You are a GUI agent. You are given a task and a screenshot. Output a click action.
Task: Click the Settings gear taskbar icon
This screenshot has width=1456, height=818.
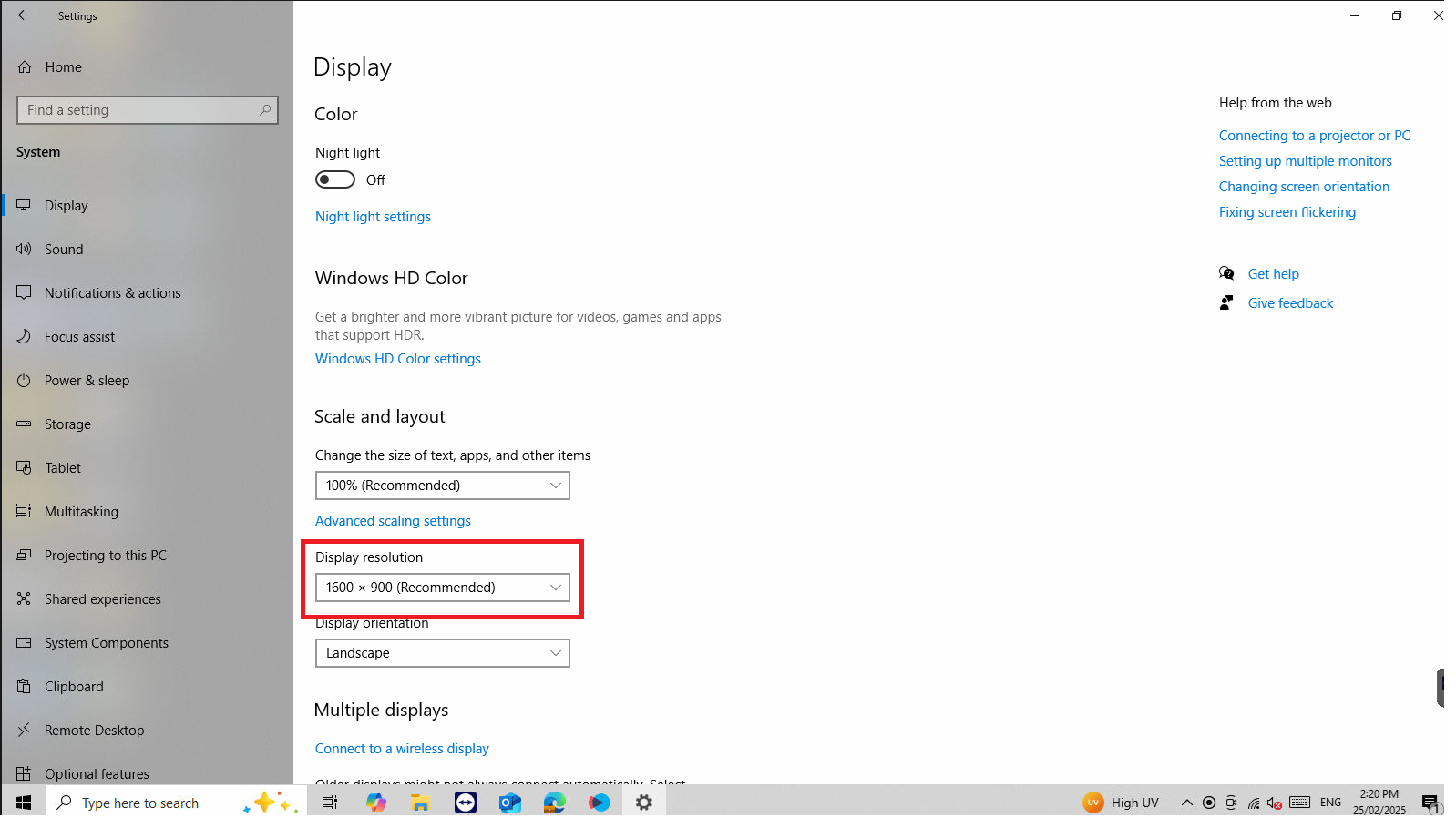click(x=644, y=803)
